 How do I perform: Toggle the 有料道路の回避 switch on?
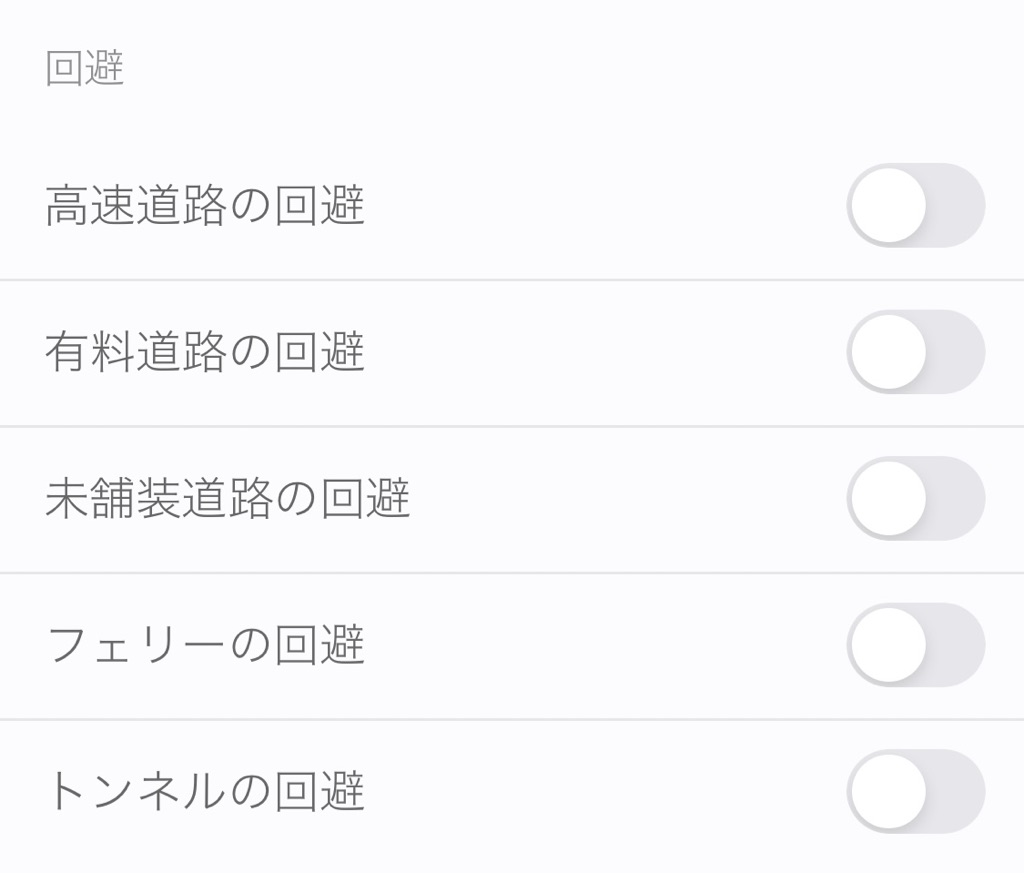tap(916, 351)
